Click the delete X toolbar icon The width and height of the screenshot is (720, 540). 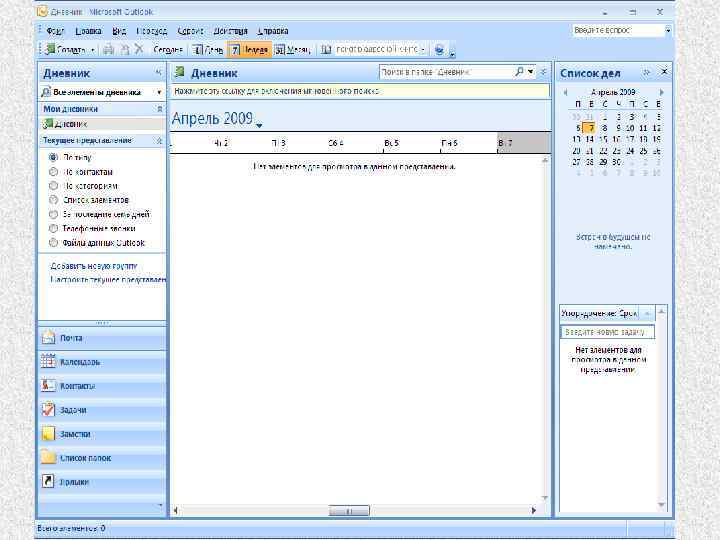[139, 49]
